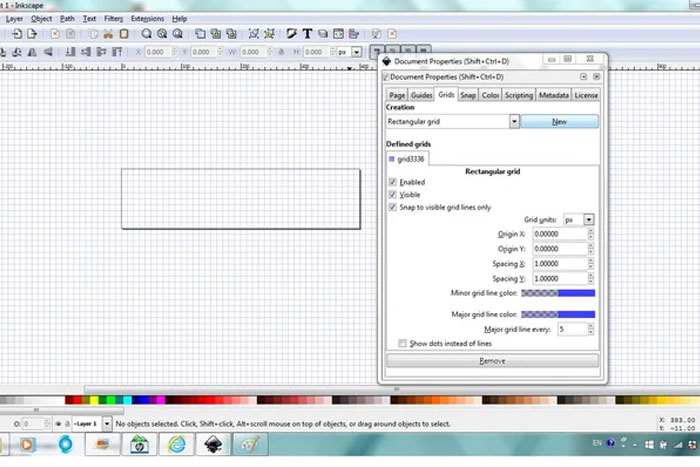Image resolution: width=700 pixels, height=467 pixels.
Task: Switch to the Snap tab
Action: click(467, 95)
